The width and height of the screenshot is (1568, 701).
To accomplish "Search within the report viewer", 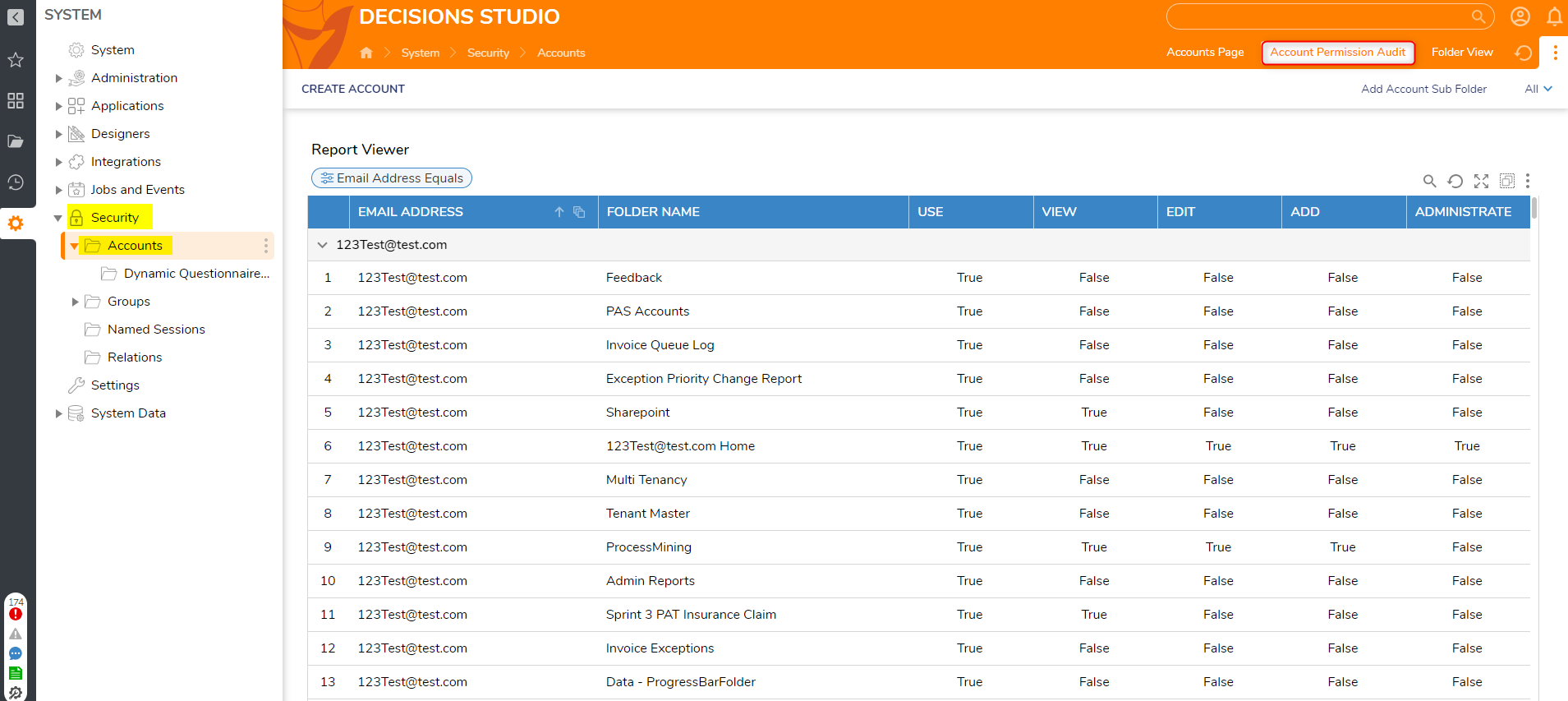I will 1429,181.
